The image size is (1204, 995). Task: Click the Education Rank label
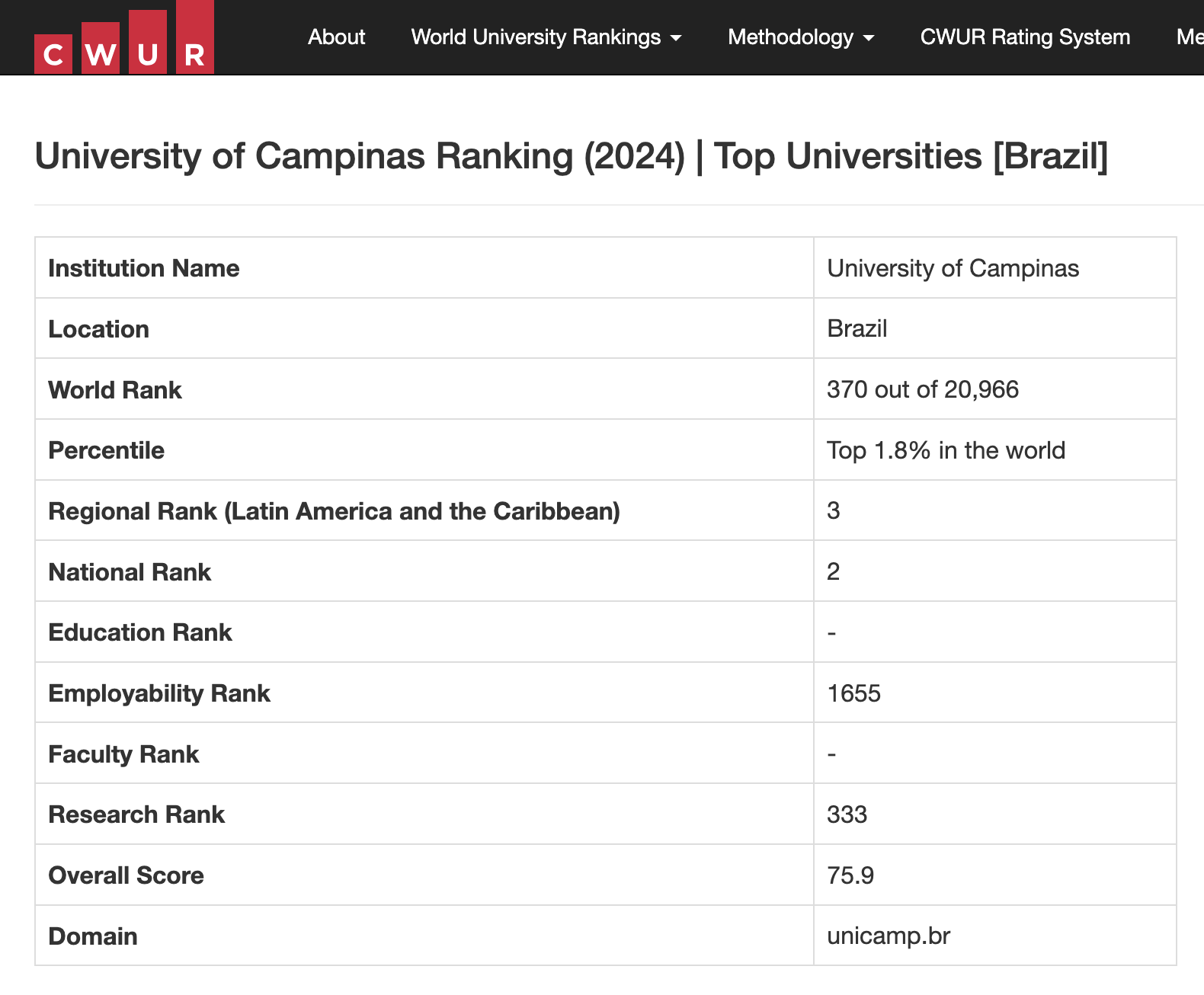click(x=140, y=632)
